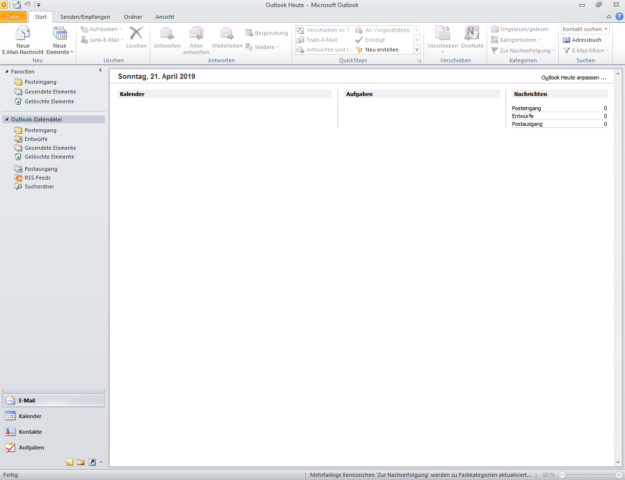Click the Löschen delete icon
The height and width of the screenshot is (480, 625).
click(x=136, y=37)
